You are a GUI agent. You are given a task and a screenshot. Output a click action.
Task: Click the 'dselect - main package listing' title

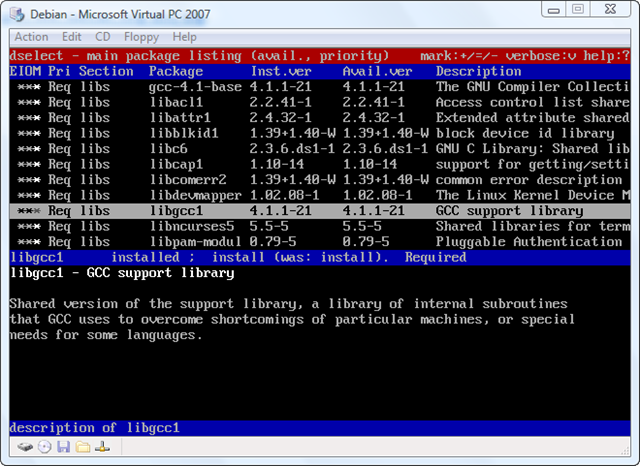pos(126,56)
